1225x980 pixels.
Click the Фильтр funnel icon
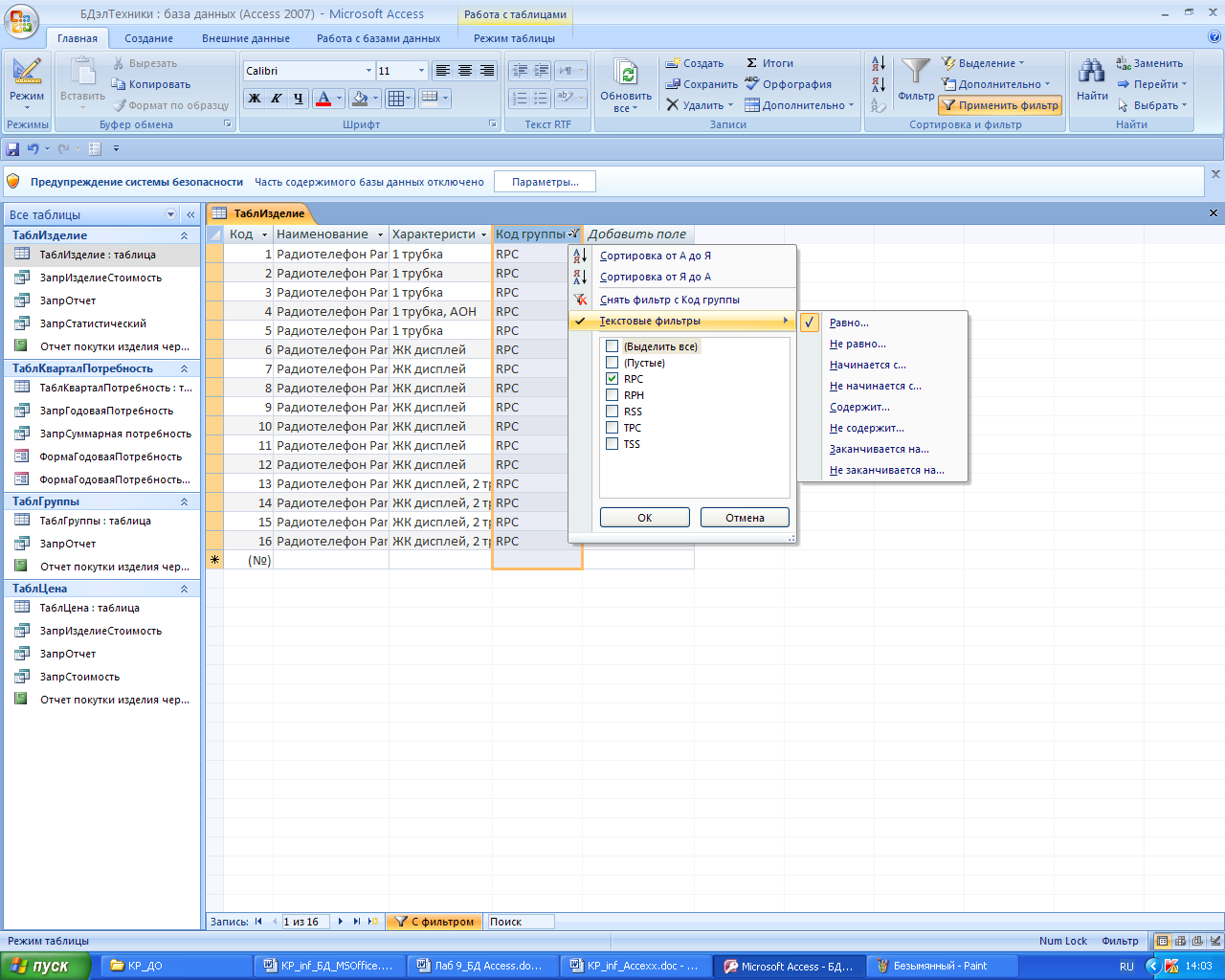coord(916,71)
